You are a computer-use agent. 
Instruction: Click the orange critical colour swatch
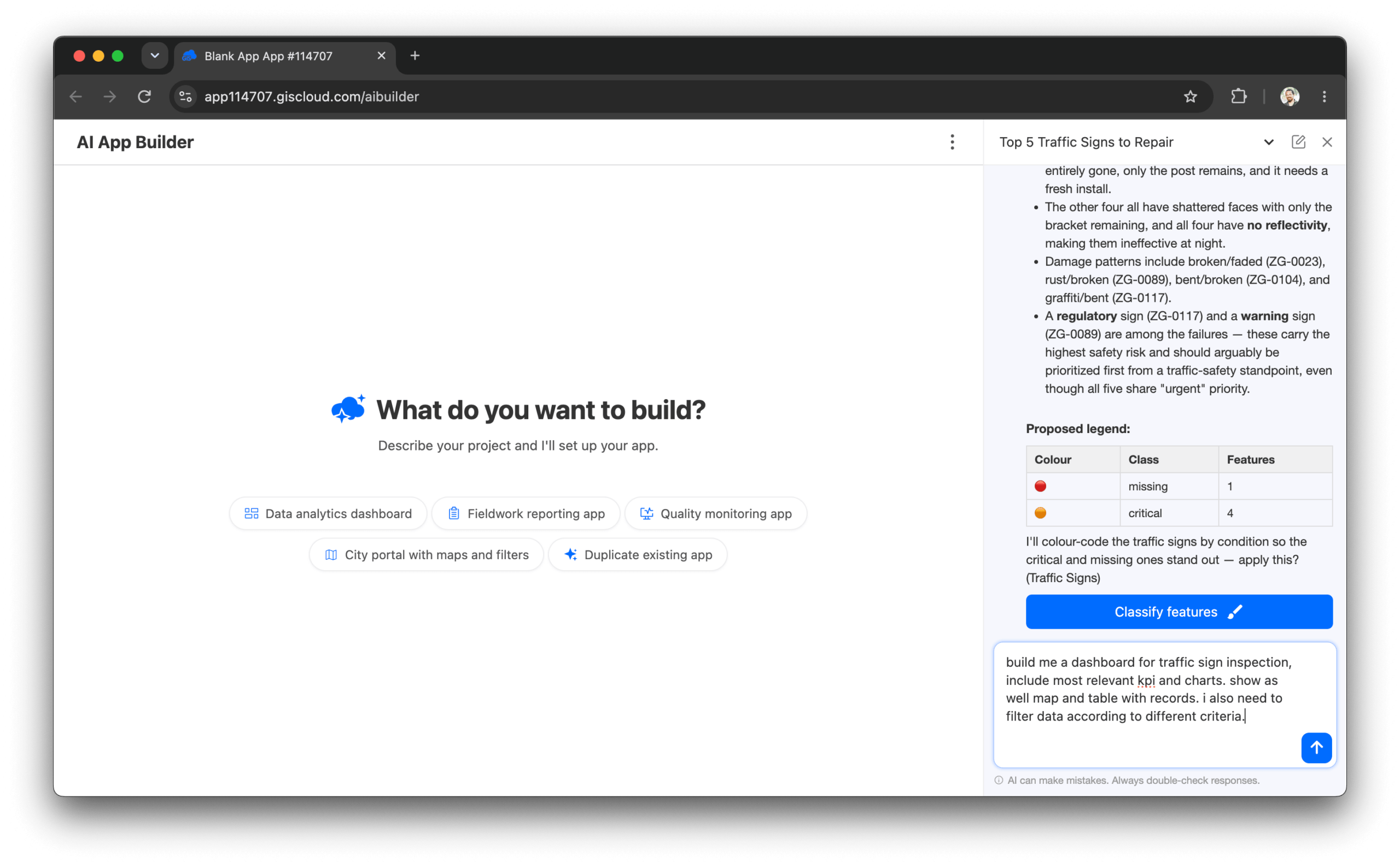point(1040,513)
